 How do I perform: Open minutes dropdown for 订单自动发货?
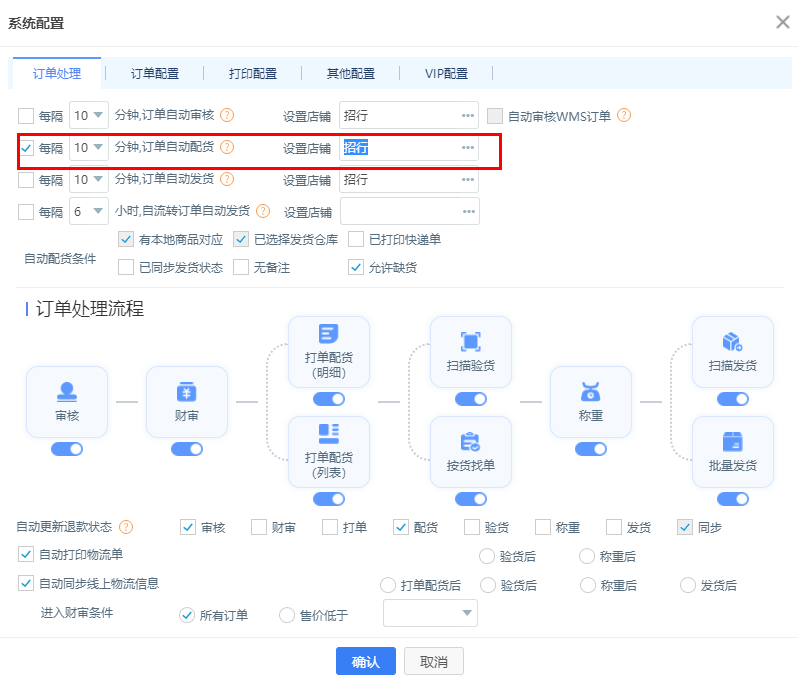89,180
